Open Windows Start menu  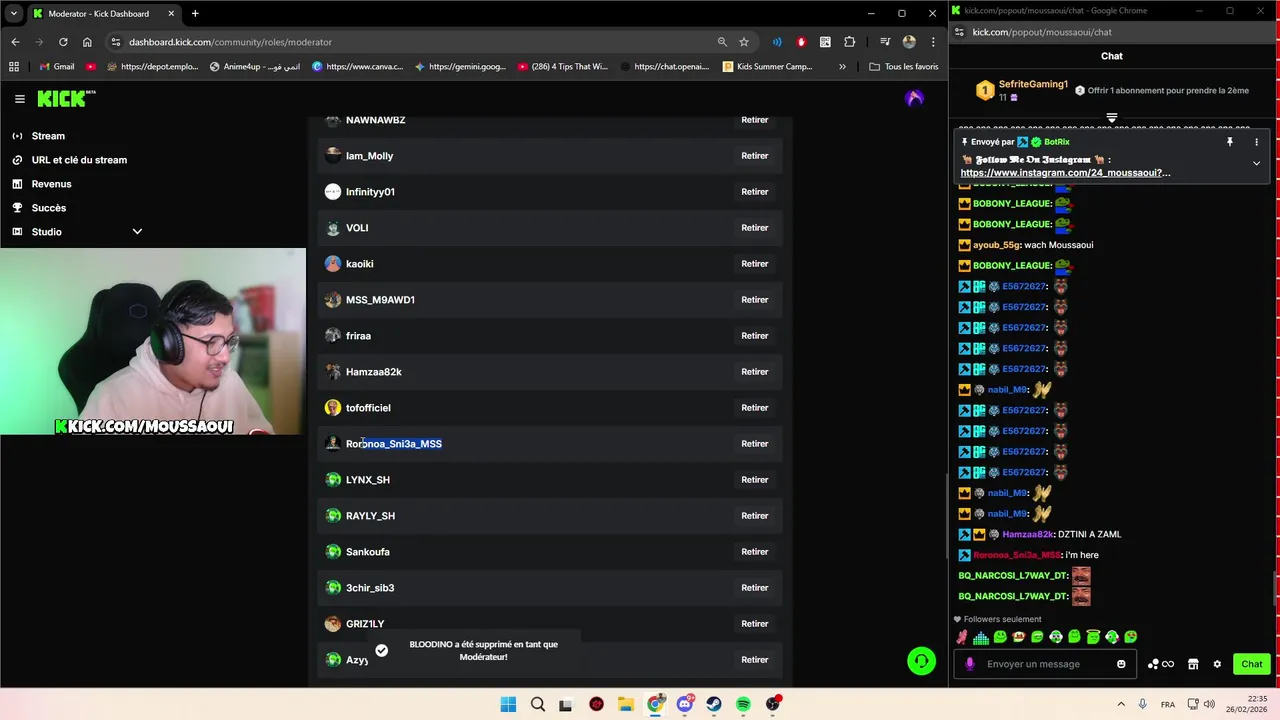[x=508, y=704]
